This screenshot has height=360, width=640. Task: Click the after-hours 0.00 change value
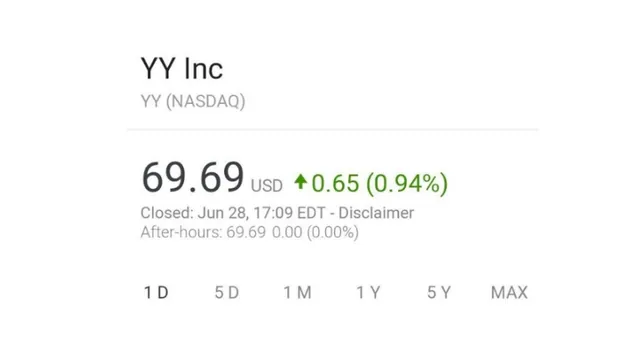(287, 232)
